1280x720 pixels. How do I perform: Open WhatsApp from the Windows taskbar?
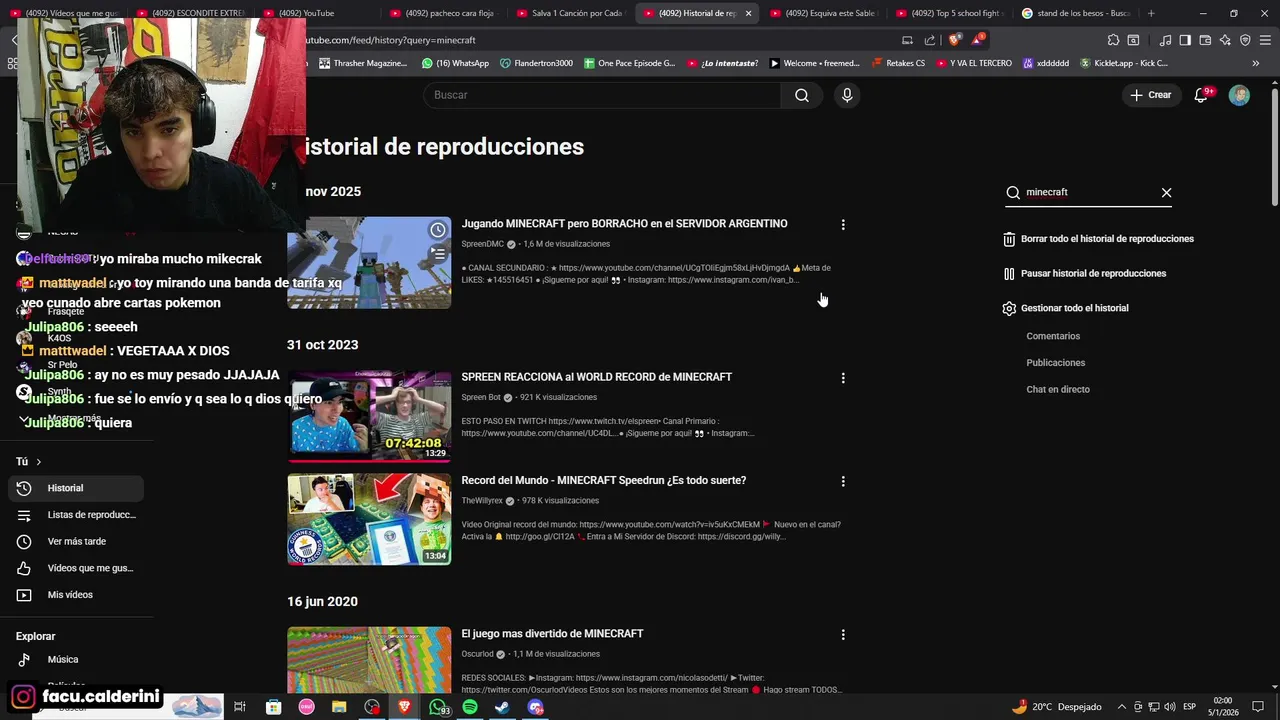pos(439,707)
